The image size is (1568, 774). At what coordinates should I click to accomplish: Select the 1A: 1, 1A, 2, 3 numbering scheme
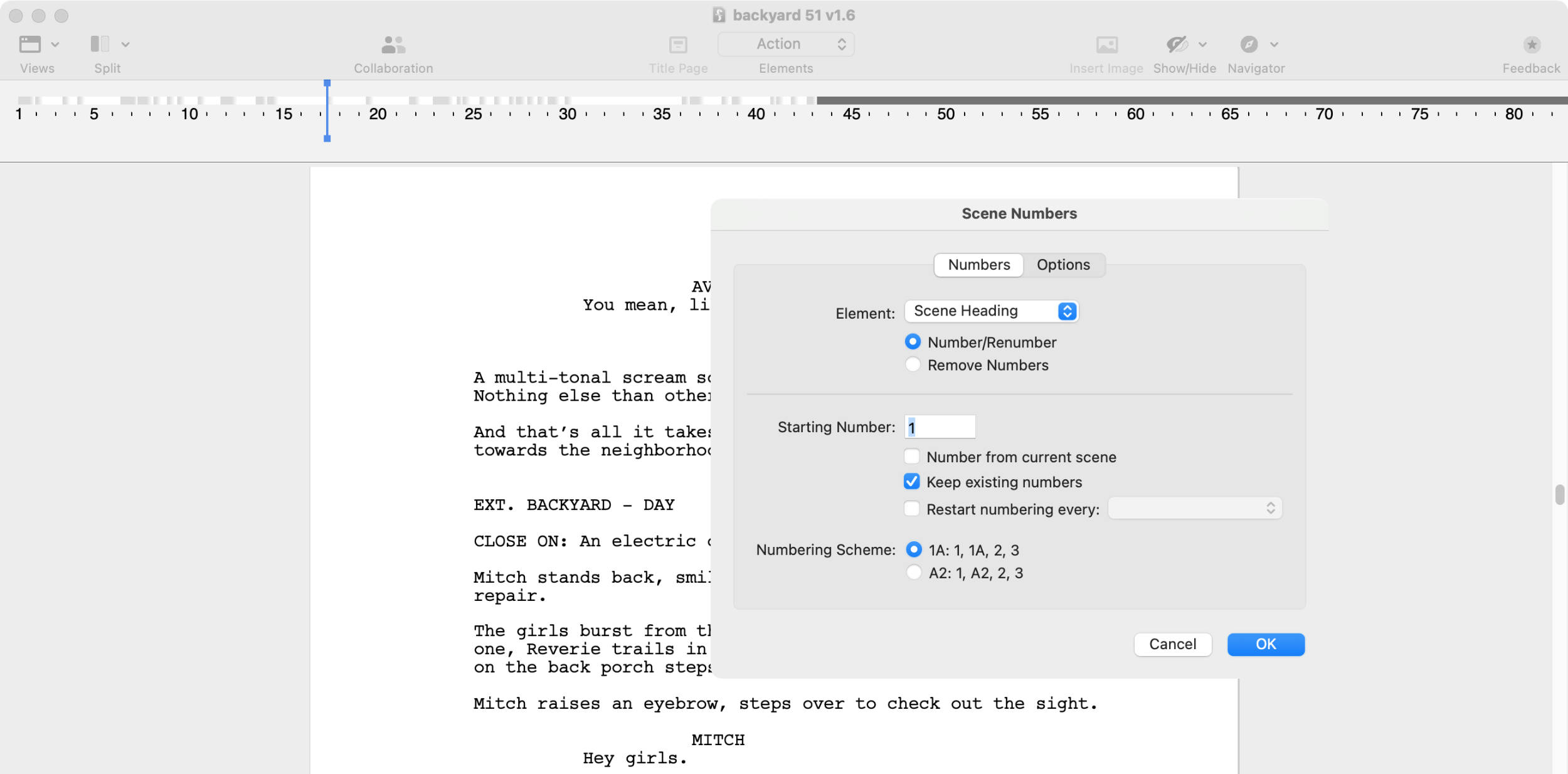coord(913,549)
